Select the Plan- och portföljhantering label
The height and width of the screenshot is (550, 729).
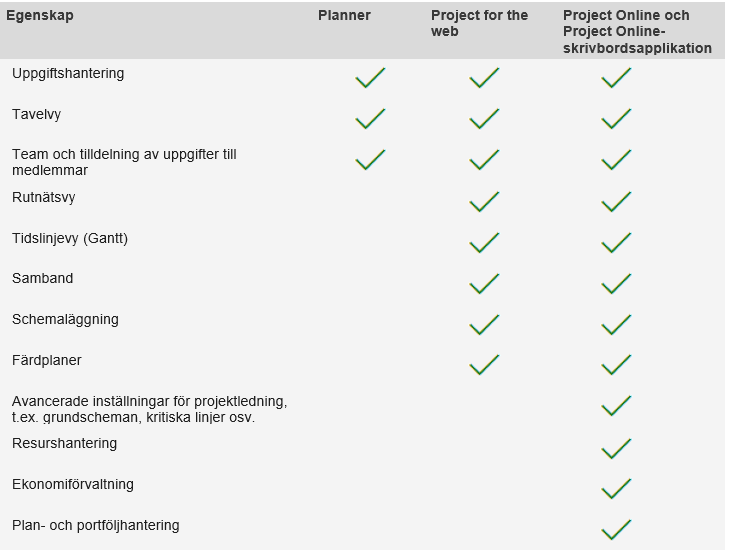96,525
